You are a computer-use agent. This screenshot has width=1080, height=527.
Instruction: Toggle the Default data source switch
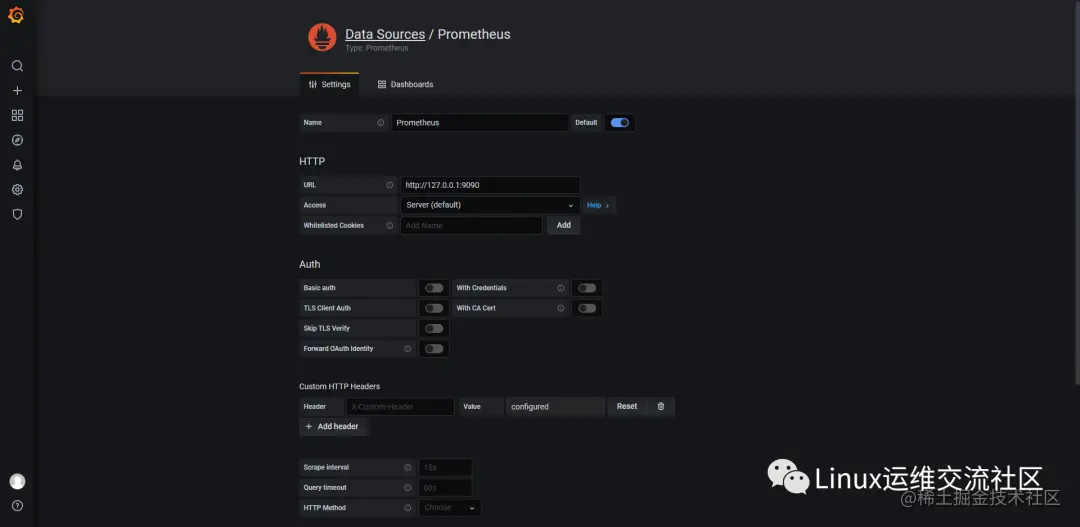620,123
